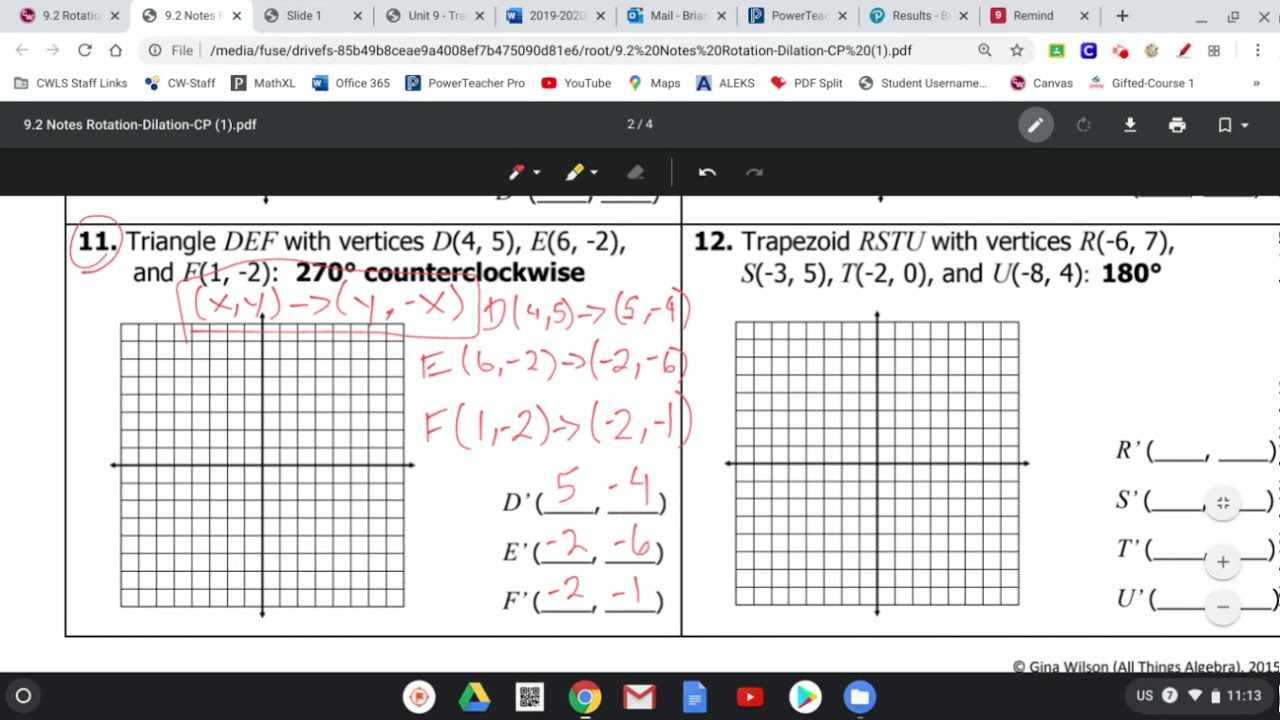This screenshot has width=1280, height=720.
Task: Redo the annotation
Action: pos(755,172)
